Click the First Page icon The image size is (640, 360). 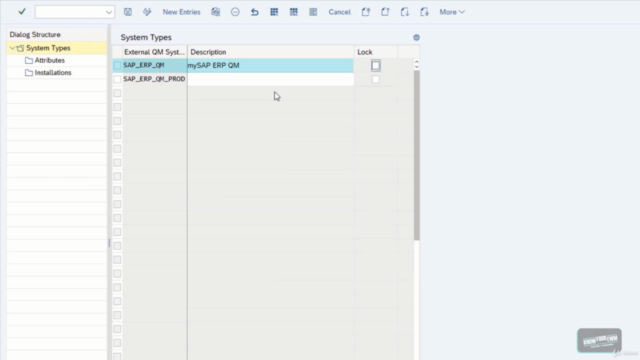pos(366,12)
